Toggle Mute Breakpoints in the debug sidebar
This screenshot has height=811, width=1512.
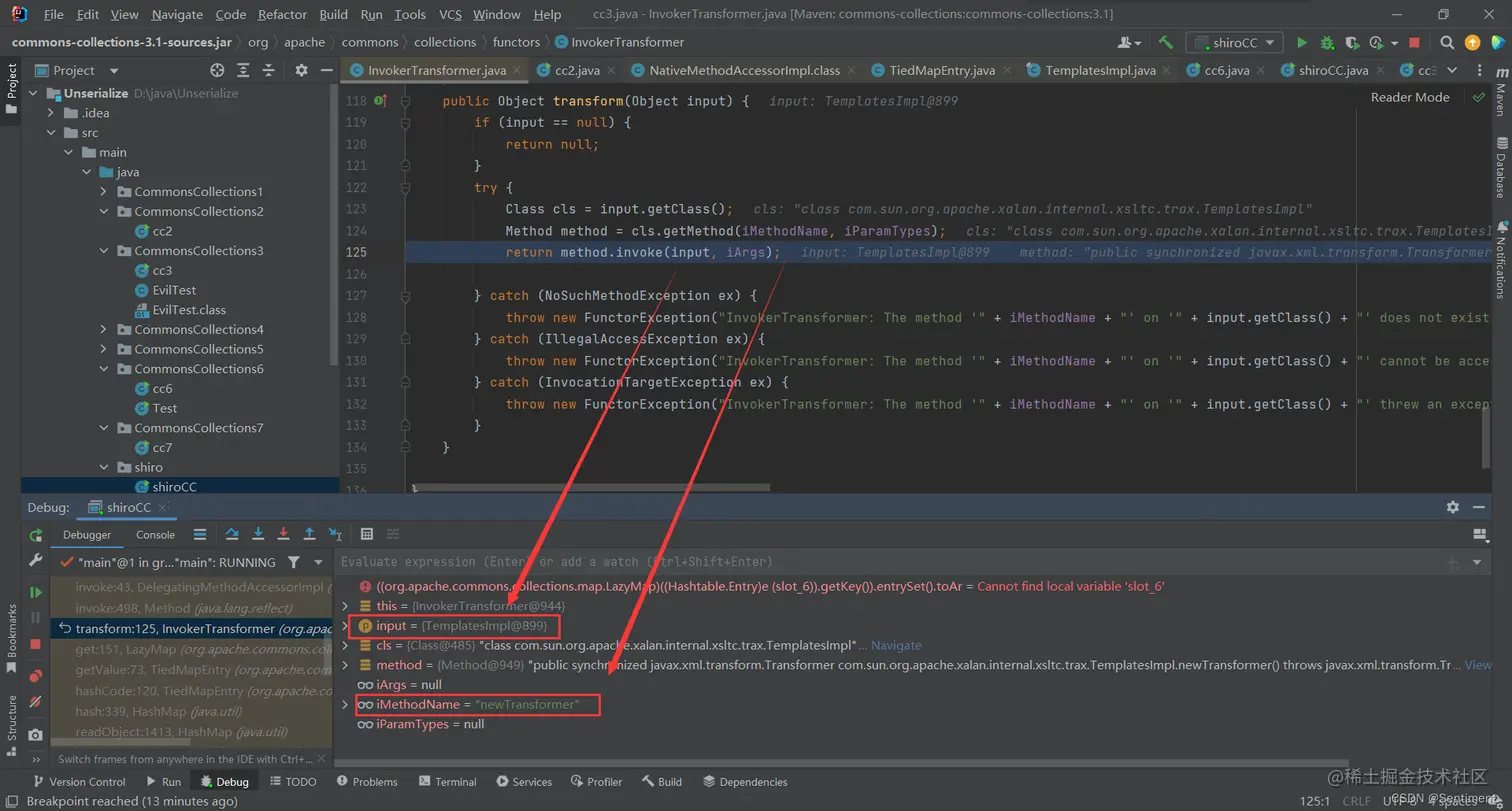(36, 702)
